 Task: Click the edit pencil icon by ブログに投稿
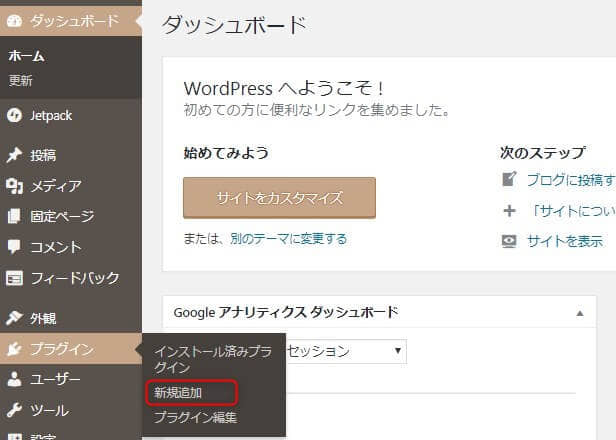[510, 179]
